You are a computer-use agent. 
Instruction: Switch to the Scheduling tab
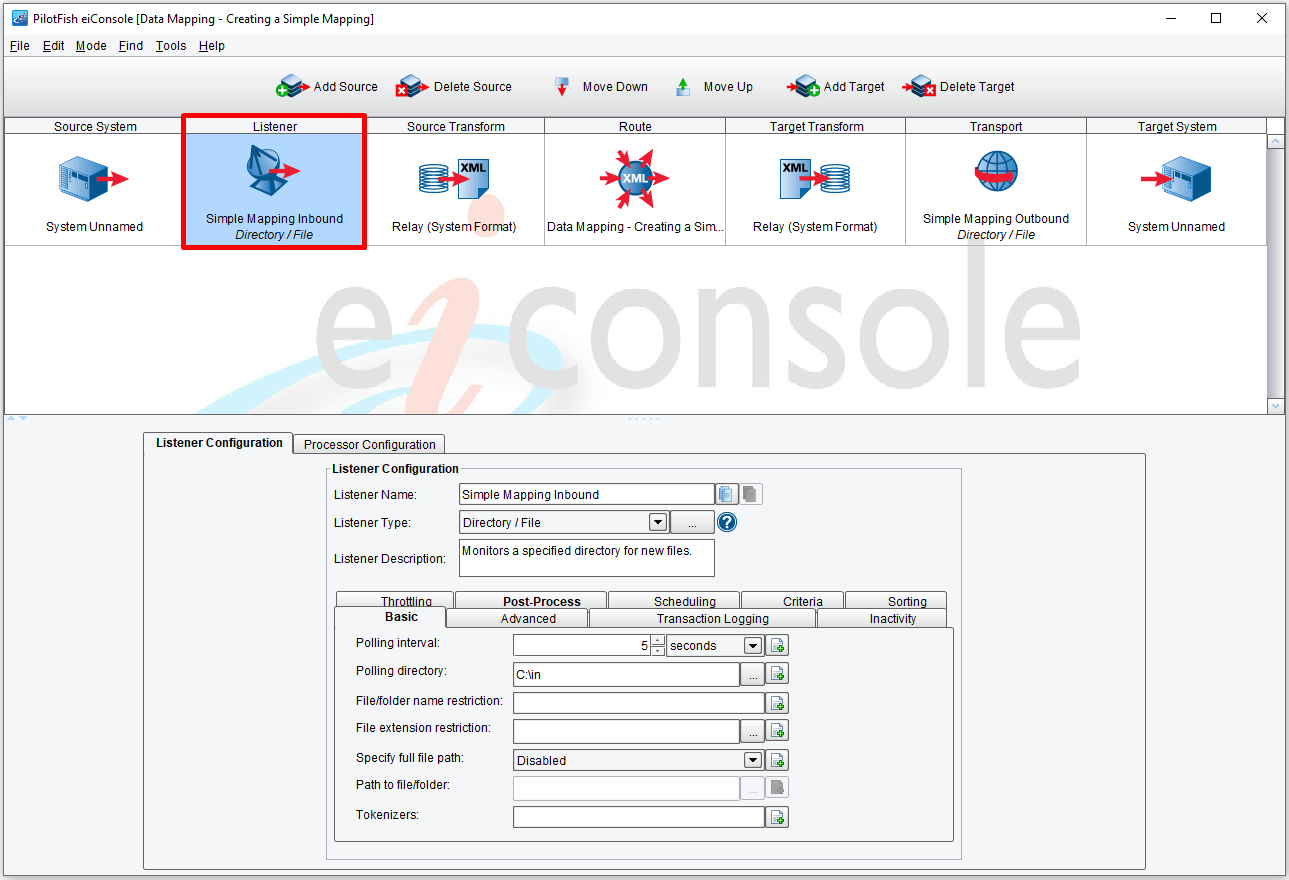click(x=674, y=600)
